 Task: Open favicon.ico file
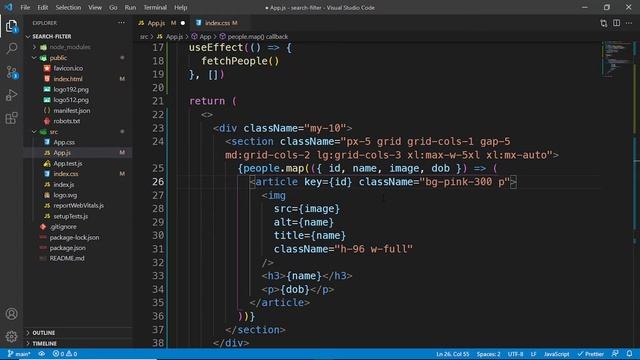click(68, 68)
